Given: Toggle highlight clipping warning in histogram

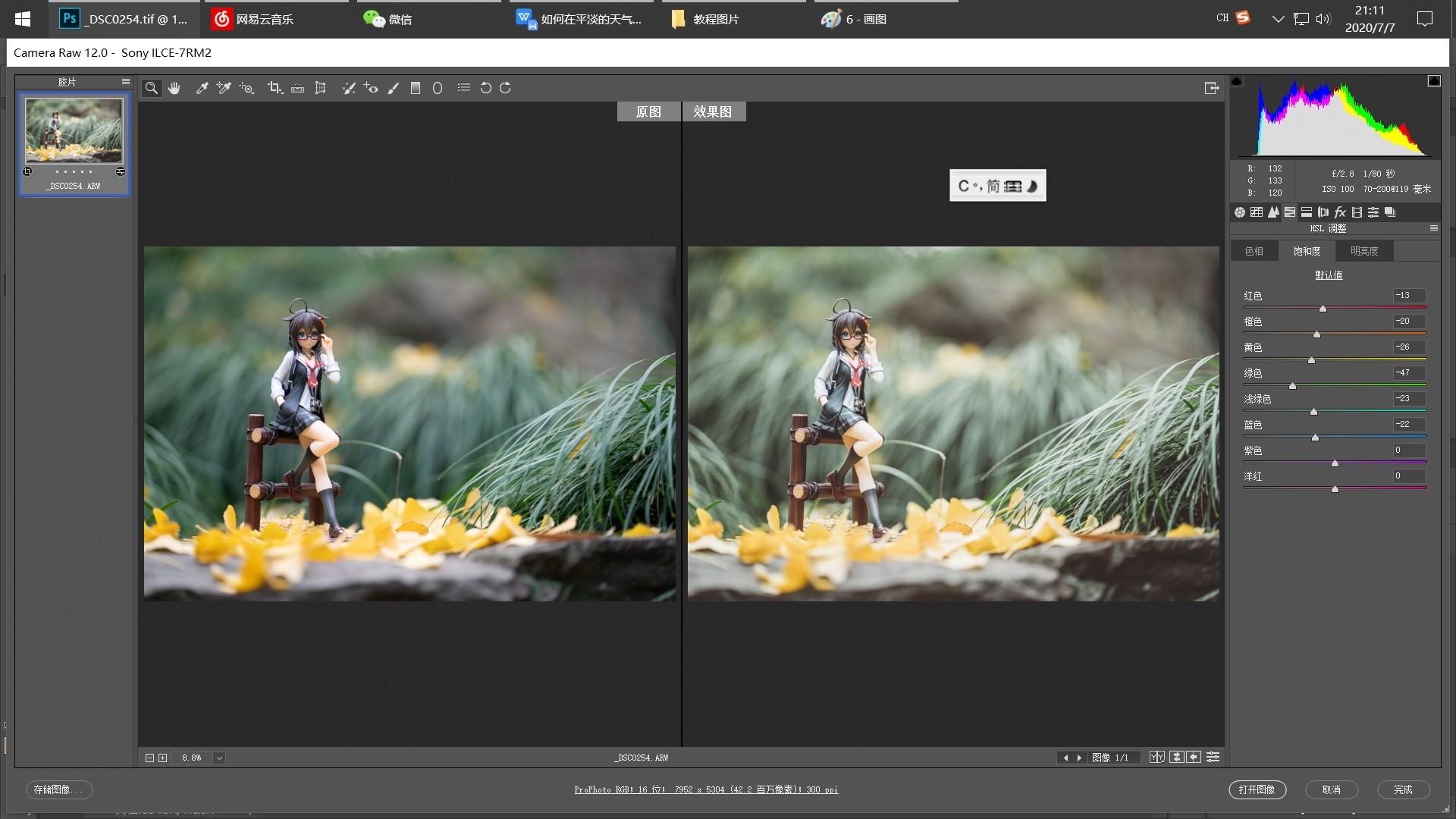Looking at the screenshot, I should point(1434,81).
